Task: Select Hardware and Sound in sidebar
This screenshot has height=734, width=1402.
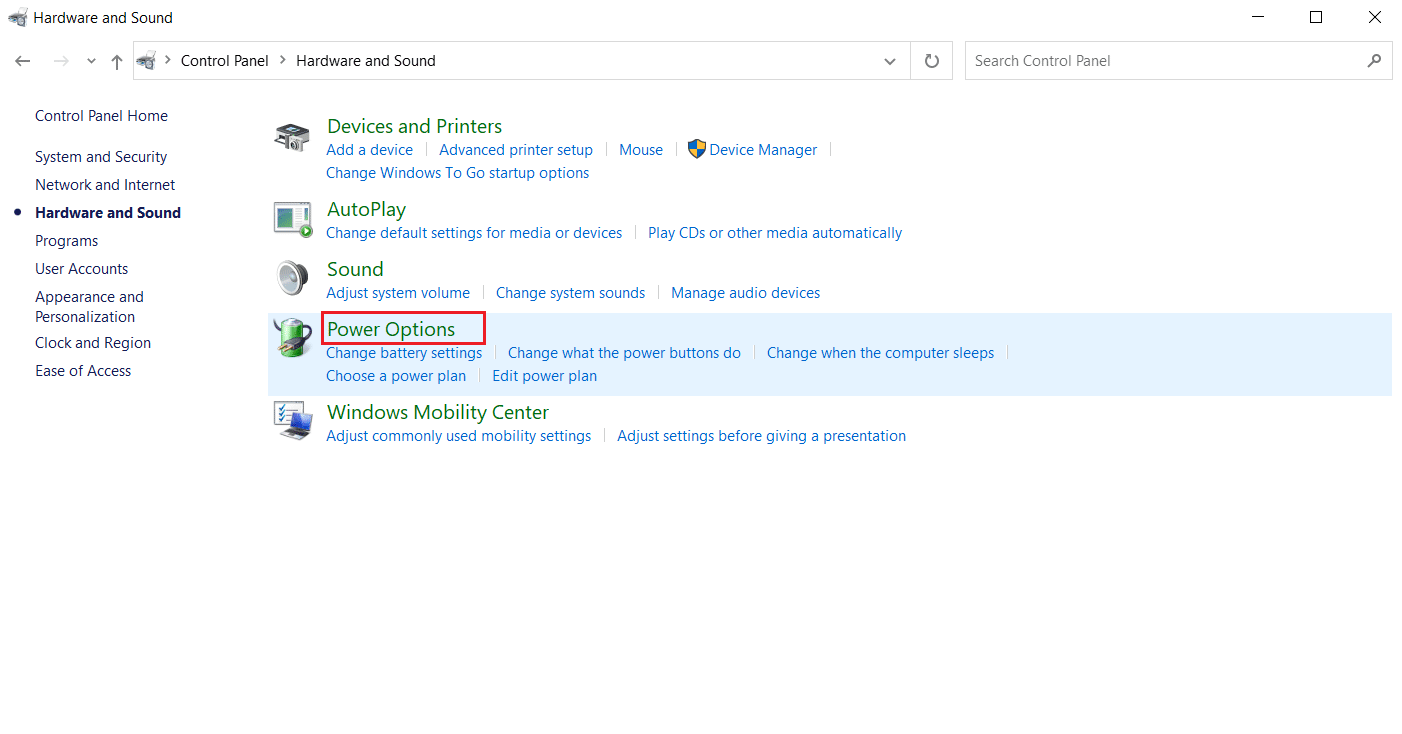Action: [108, 213]
